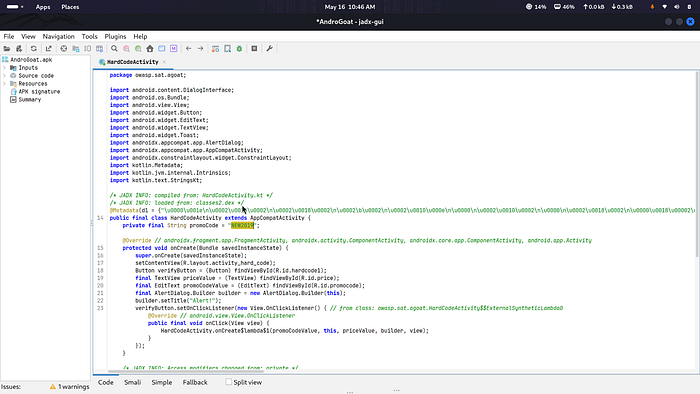Viewport: 700px width, 394px height.
Task: Open the Navigation menu
Action: pyautogui.click(x=58, y=37)
